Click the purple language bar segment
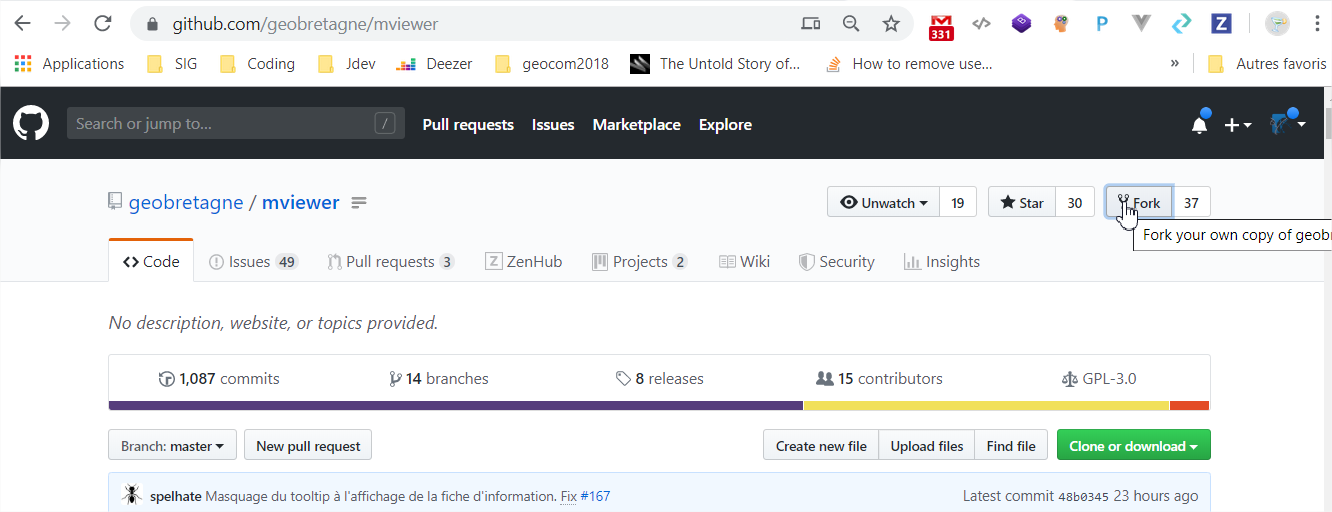The height and width of the screenshot is (512, 1332). [456, 406]
